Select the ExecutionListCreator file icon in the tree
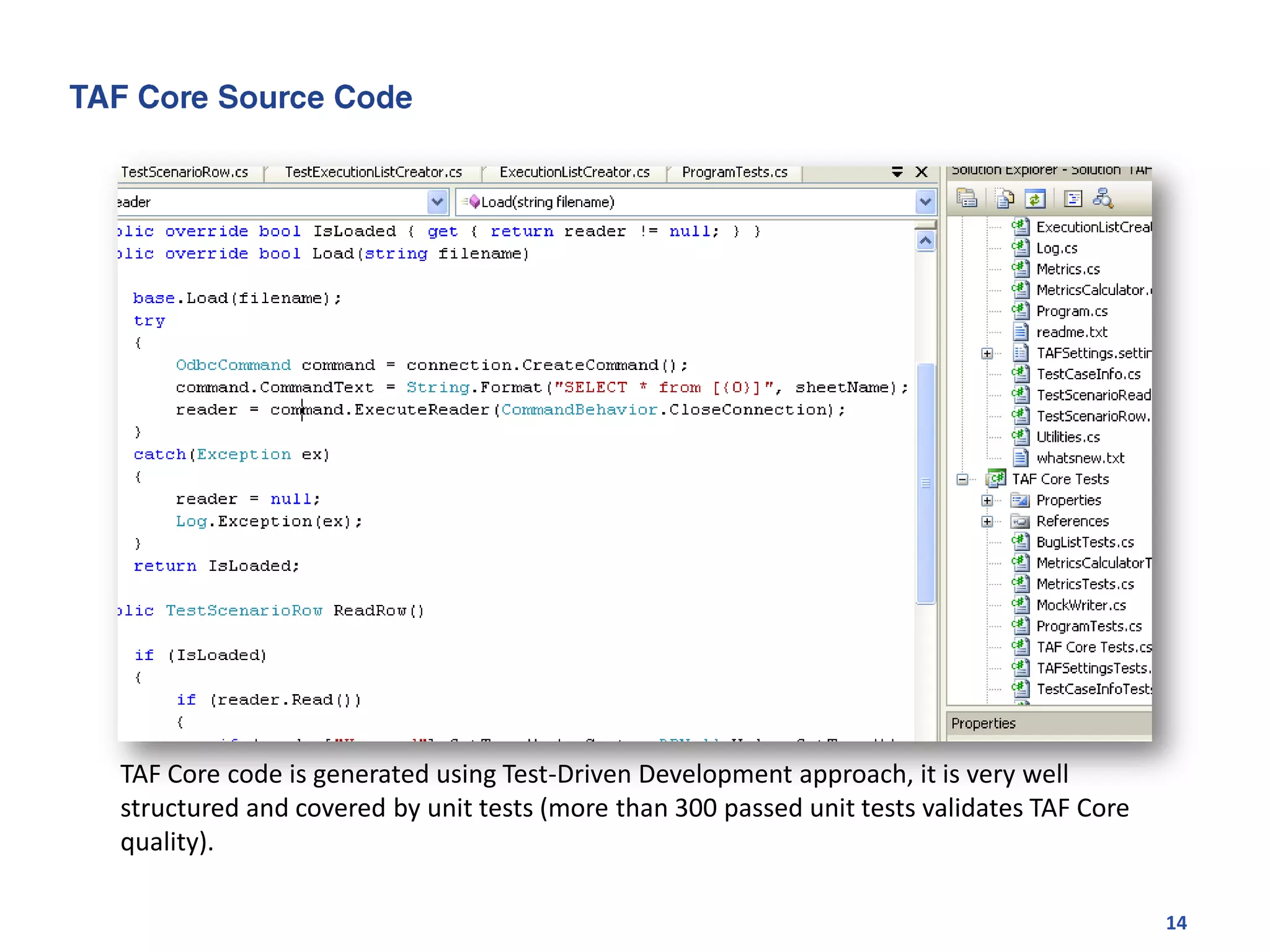 click(x=1021, y=227)
